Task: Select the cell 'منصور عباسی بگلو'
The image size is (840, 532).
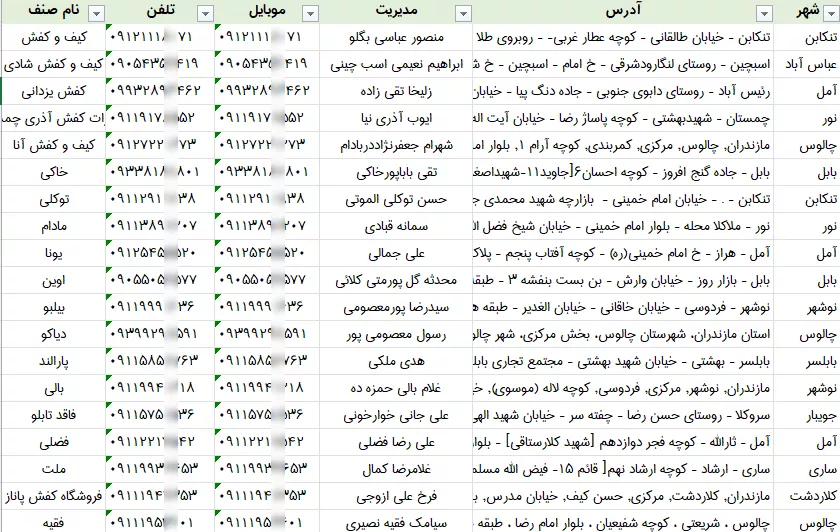Action: [396, 38]
